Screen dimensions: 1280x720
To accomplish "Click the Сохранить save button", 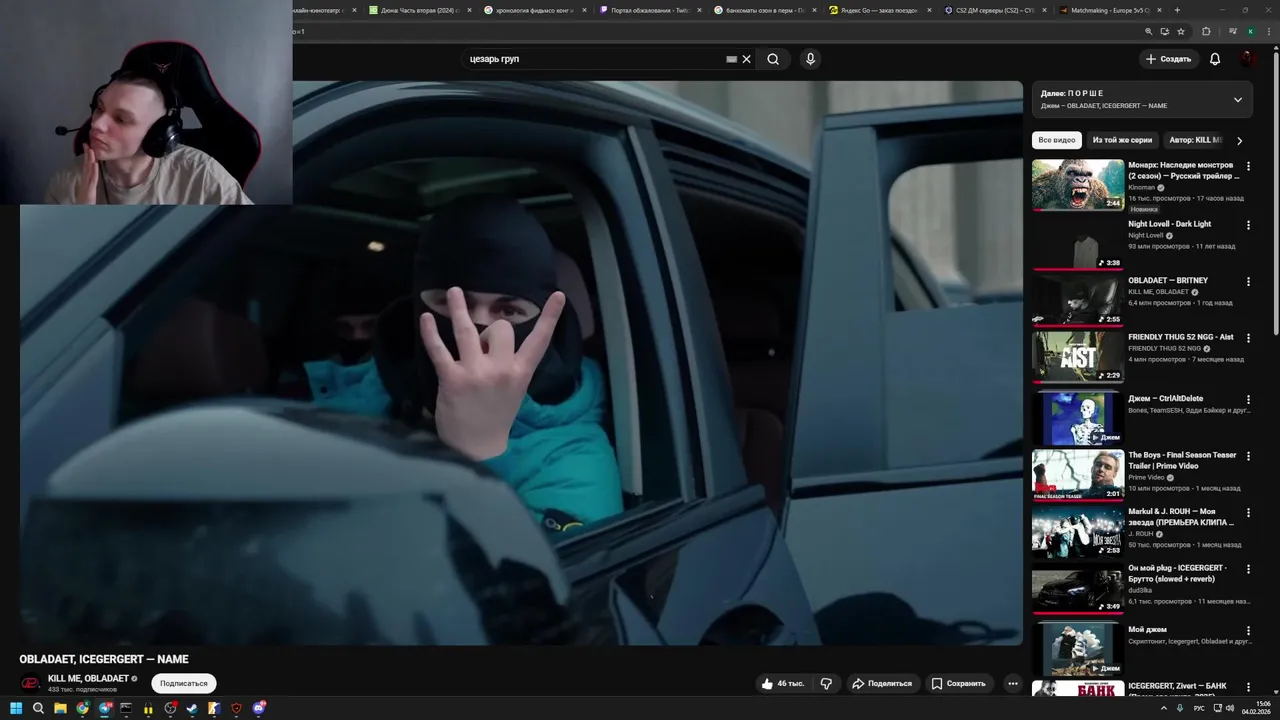I will click(x=958, y=684).
